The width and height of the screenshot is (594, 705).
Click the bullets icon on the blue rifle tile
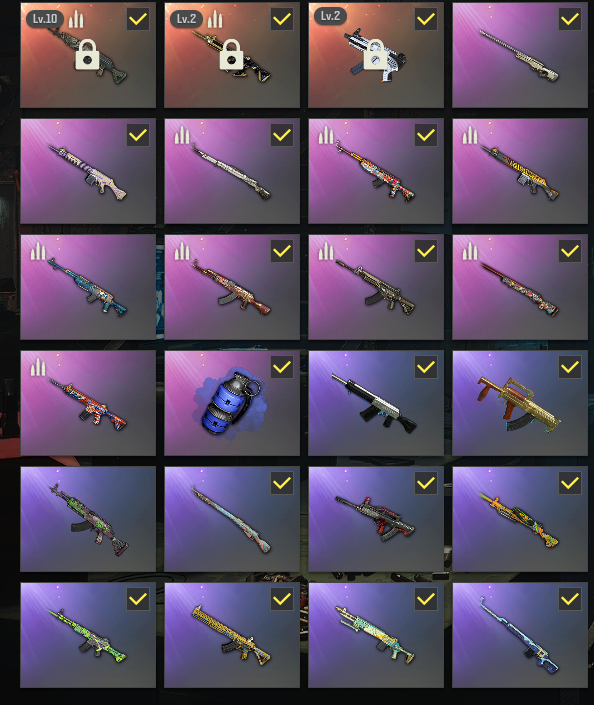[38, 251]
